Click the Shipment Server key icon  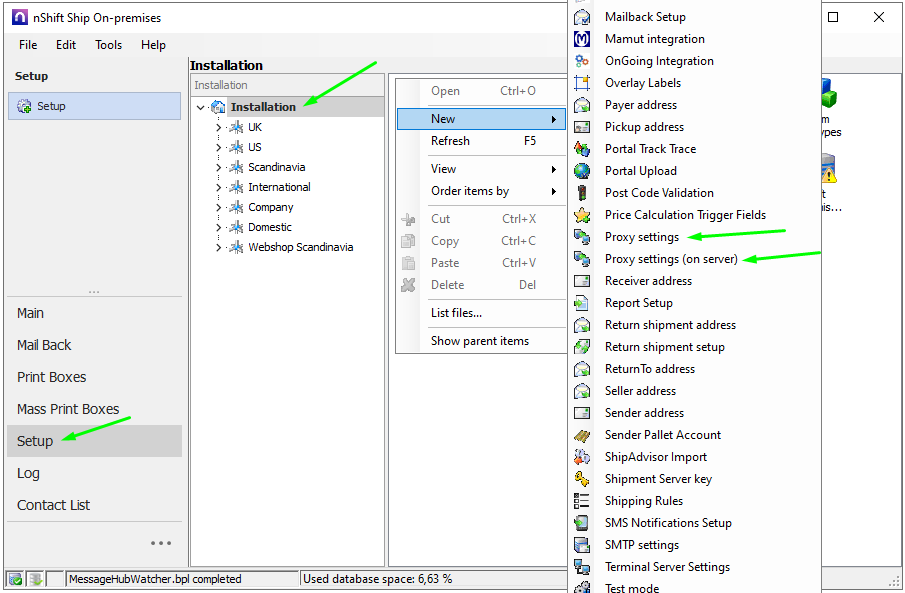coord(582,479)
